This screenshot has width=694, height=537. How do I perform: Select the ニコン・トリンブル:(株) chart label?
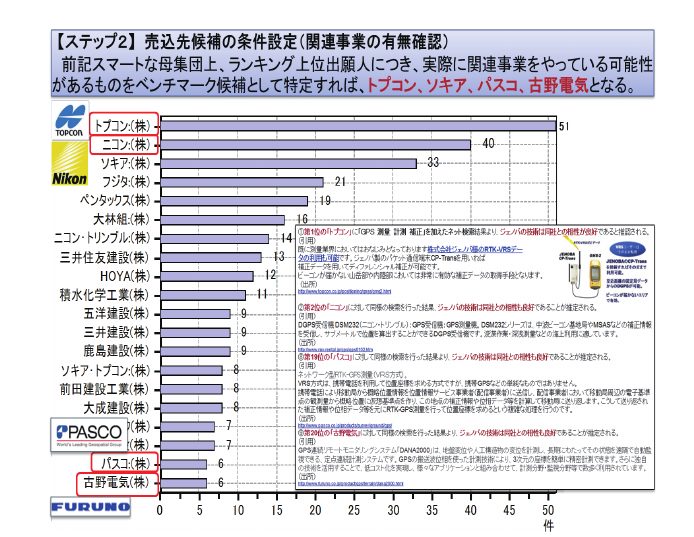click(102, 238)
